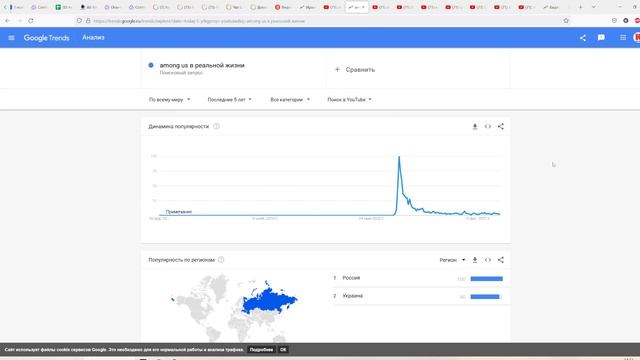Image resolution: width=640 pixels, height=360 pixels.
Task: Click Подробнее in the cookie banner
Action: (x=261, y=350)
